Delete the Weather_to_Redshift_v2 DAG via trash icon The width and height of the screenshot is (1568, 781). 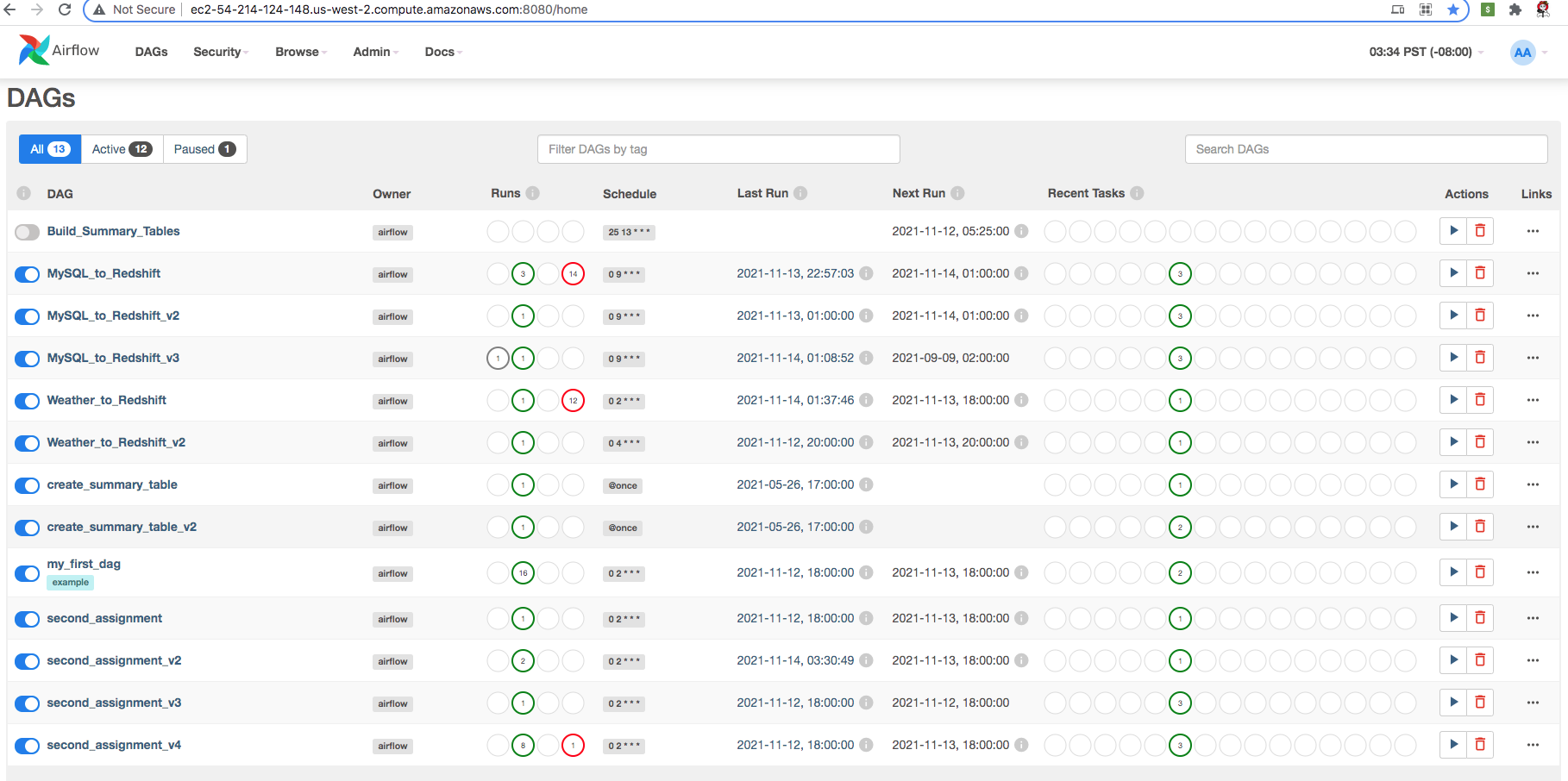(x=1480, y=442)
